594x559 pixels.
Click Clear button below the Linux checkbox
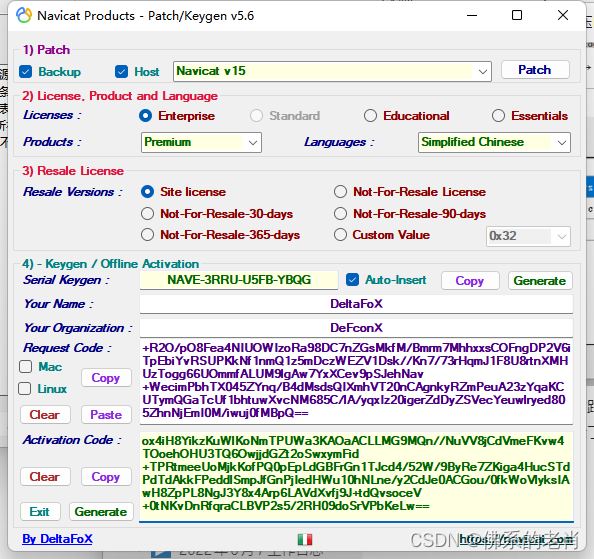[x=45, y=415]
